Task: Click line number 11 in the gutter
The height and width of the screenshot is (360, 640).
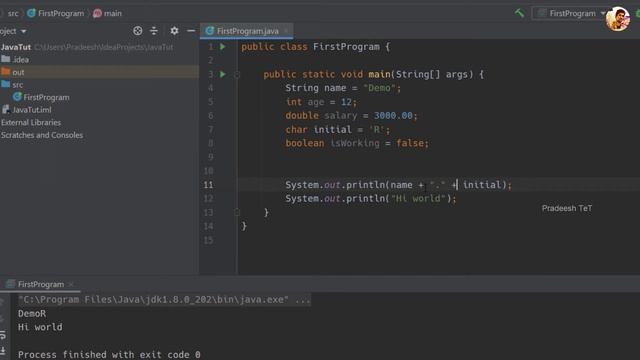Action: click(x=208, y=185)
